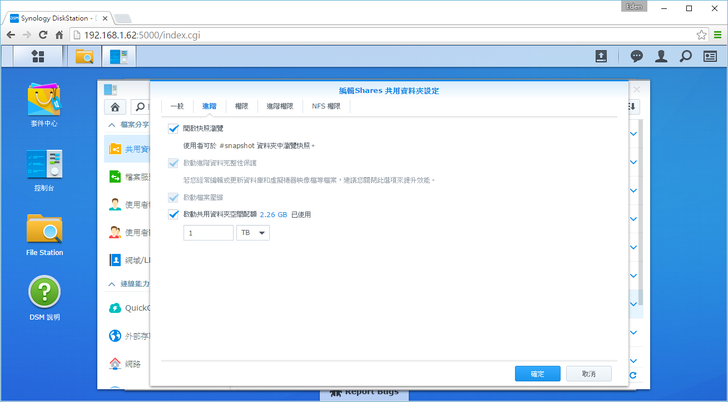
Task: Open Package Center desktop shortcut
Action: [44, 105]
